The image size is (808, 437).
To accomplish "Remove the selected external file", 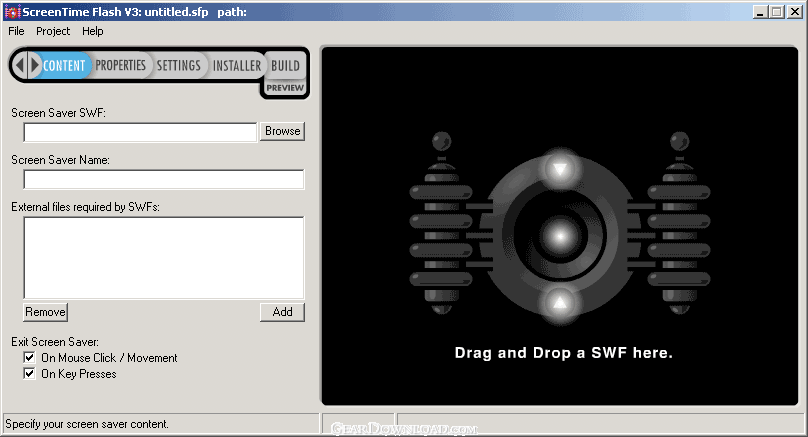I will coord(45,312).
